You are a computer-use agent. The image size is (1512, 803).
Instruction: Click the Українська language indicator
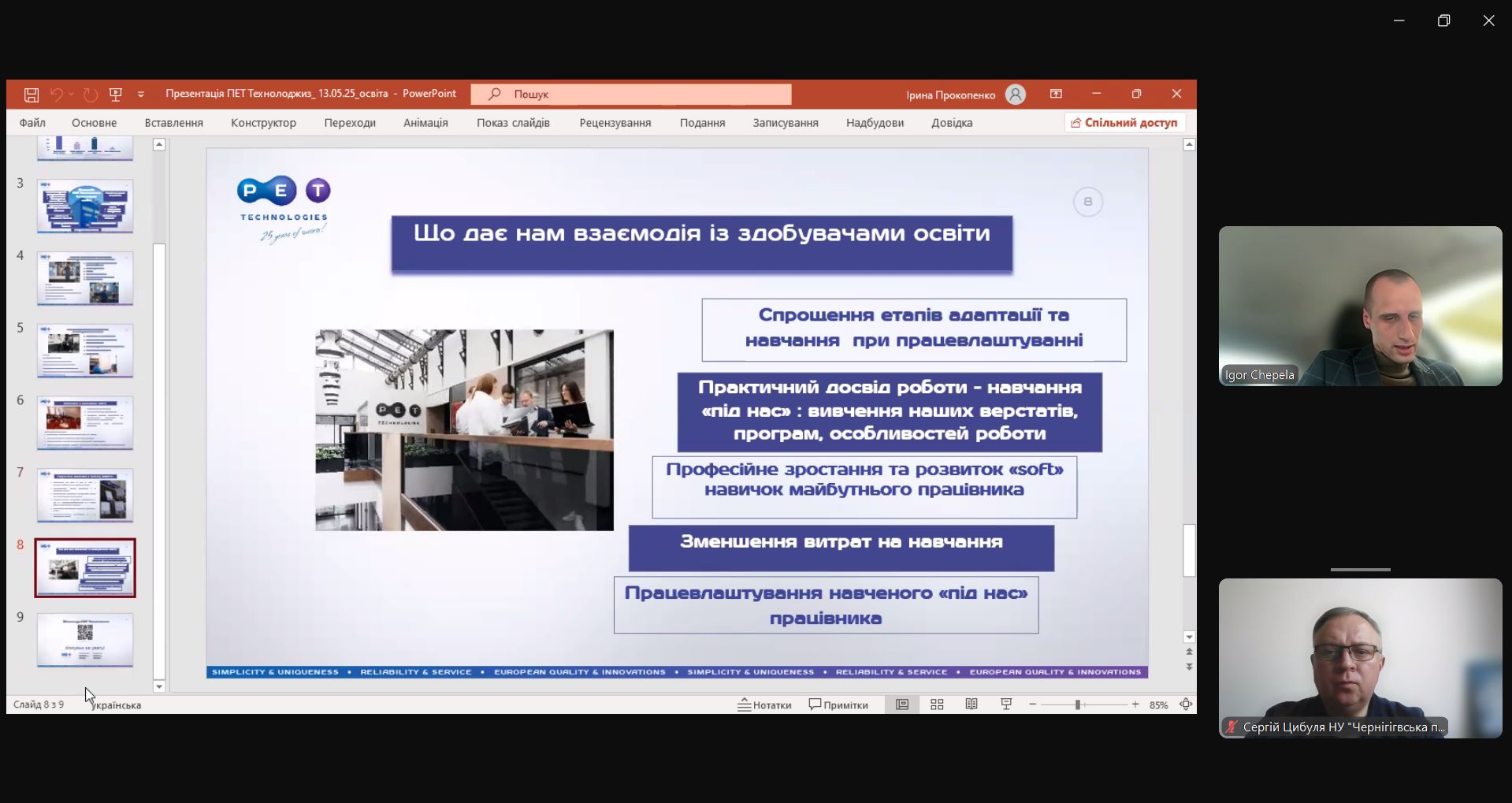click(x=117, y=705)
